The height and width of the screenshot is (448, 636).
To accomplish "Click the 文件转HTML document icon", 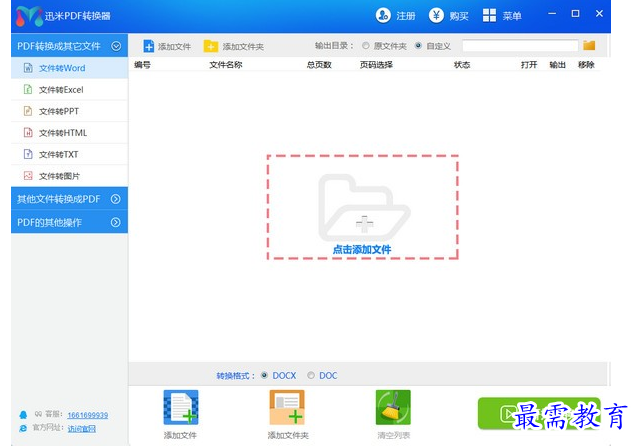I will (28, 133).
